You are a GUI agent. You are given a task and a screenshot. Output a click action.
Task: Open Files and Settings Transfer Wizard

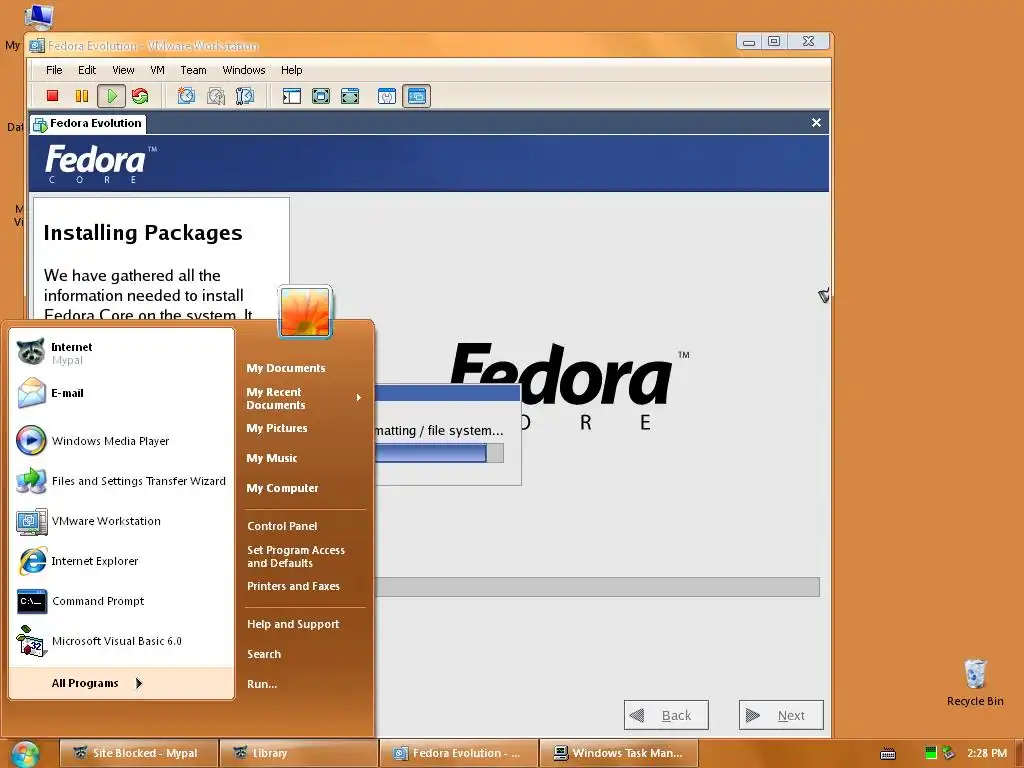pyautogui.click(x=123, y=481)
